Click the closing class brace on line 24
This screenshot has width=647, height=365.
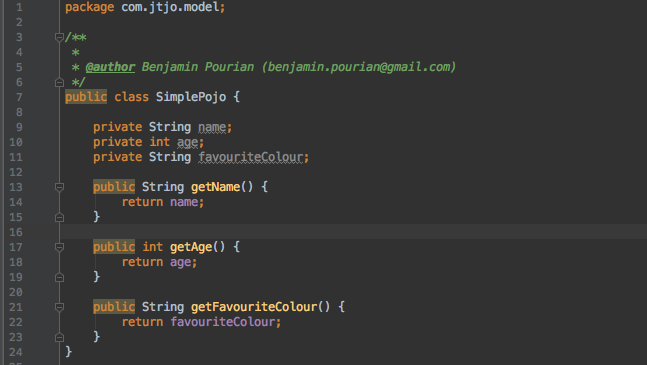pos(68,352)
